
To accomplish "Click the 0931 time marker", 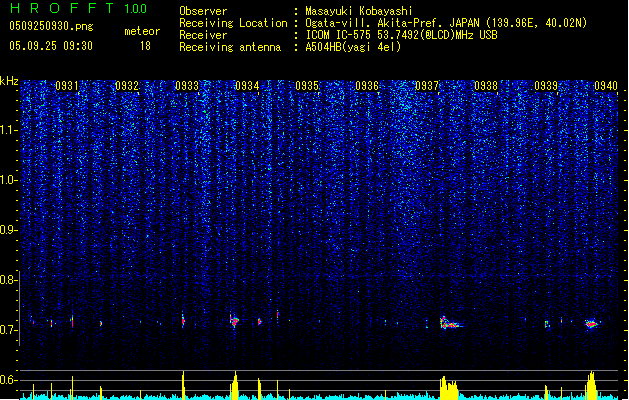I will [67, 86].
